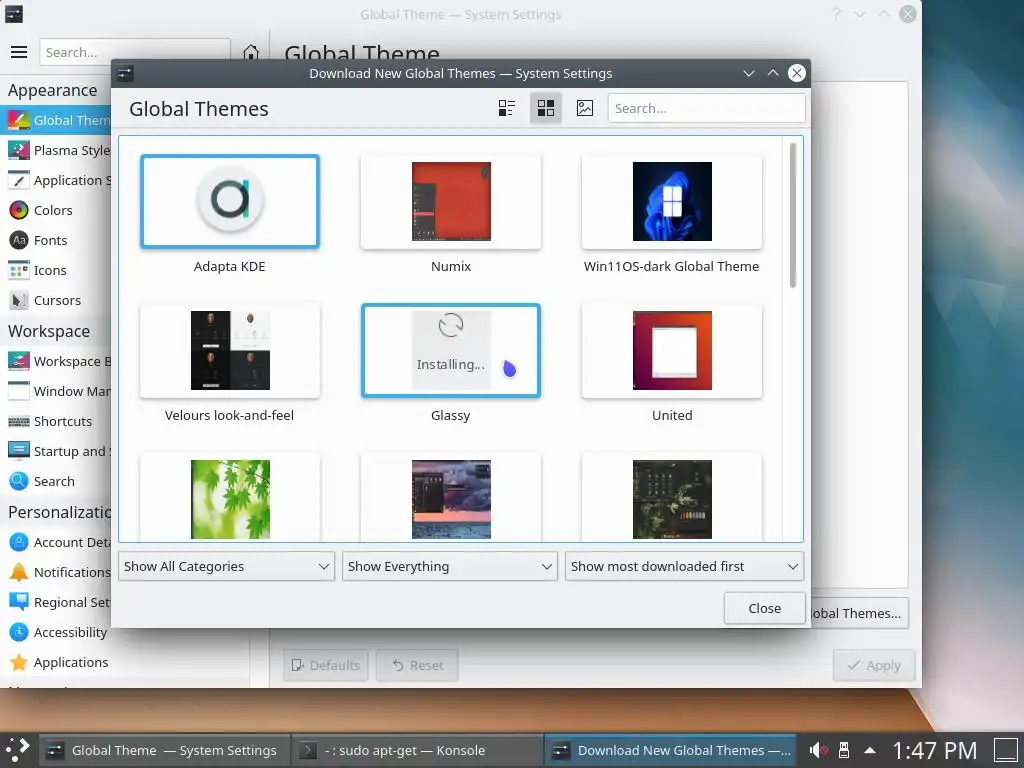Open the Search settings entry
1024x768 pixels.
(x=56, y=481)
